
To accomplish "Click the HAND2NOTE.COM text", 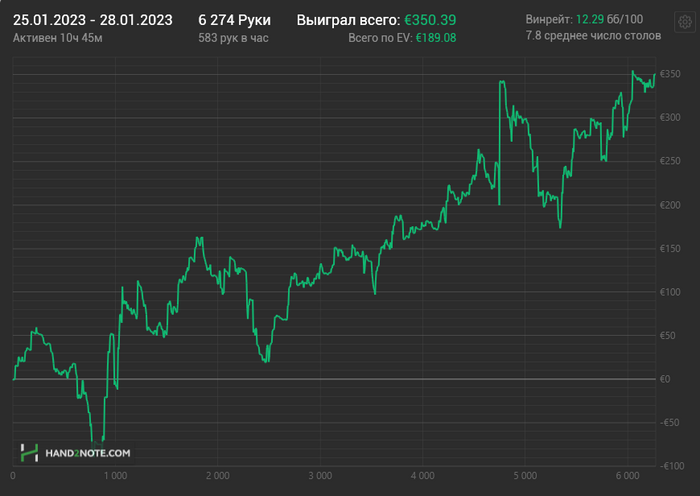I will click(x=88, y=453).
